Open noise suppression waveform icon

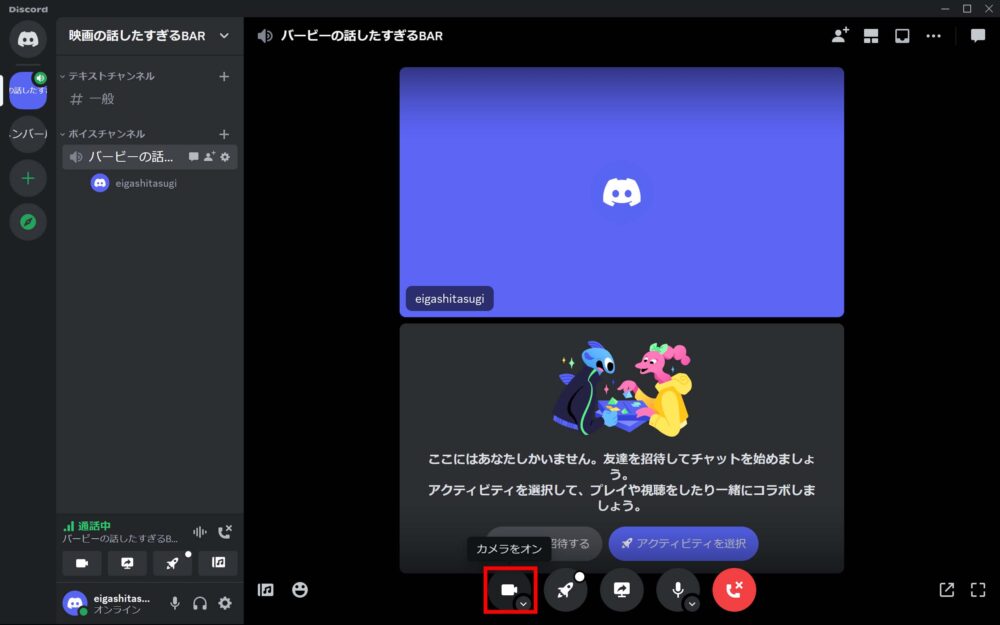tap(200, 532)
